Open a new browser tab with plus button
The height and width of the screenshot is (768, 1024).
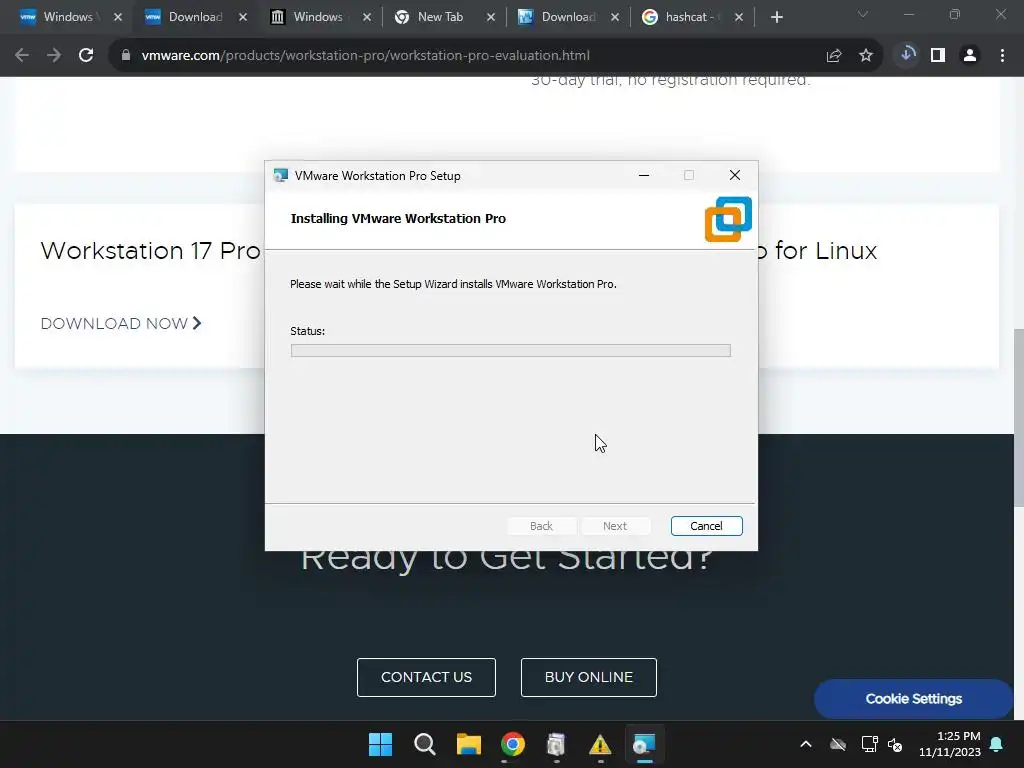coord(776,18)
